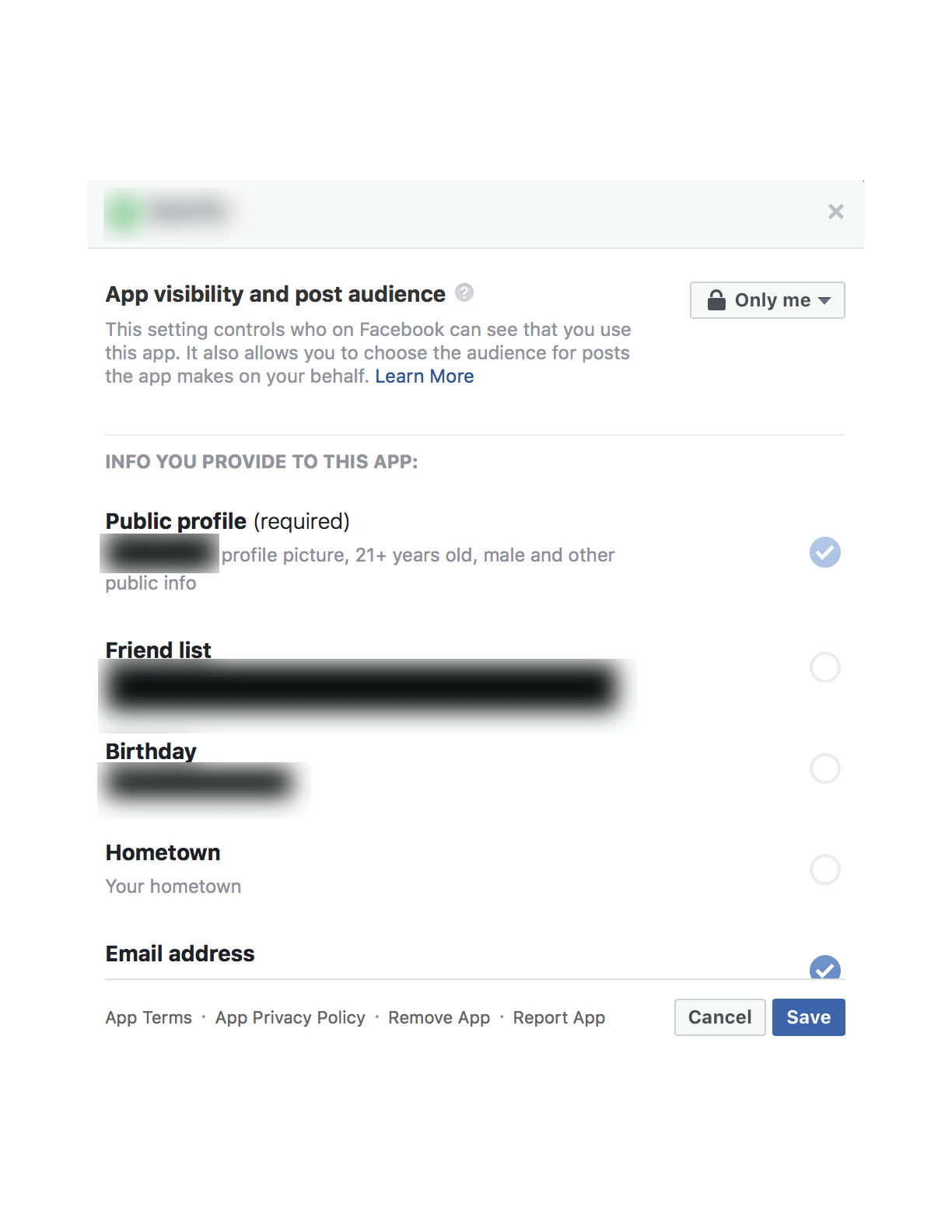Click the help question mark icon
Image resolution: width=952 pixels, height=1232 pixels.
[x=464, y=292]
